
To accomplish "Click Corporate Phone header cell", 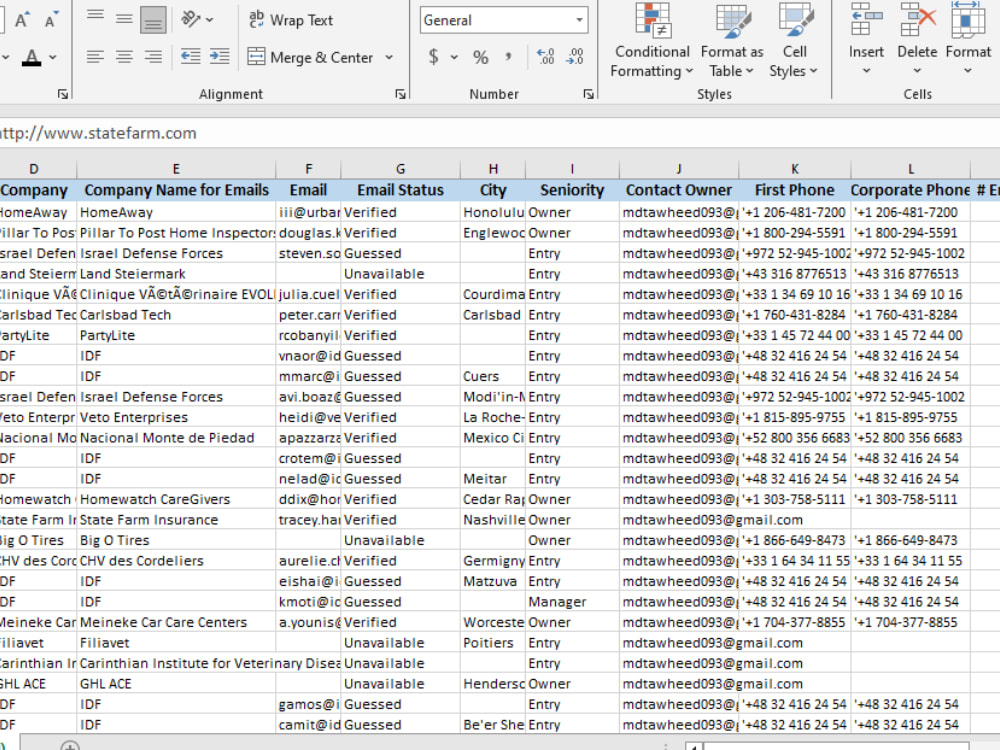I will point(910,190).
